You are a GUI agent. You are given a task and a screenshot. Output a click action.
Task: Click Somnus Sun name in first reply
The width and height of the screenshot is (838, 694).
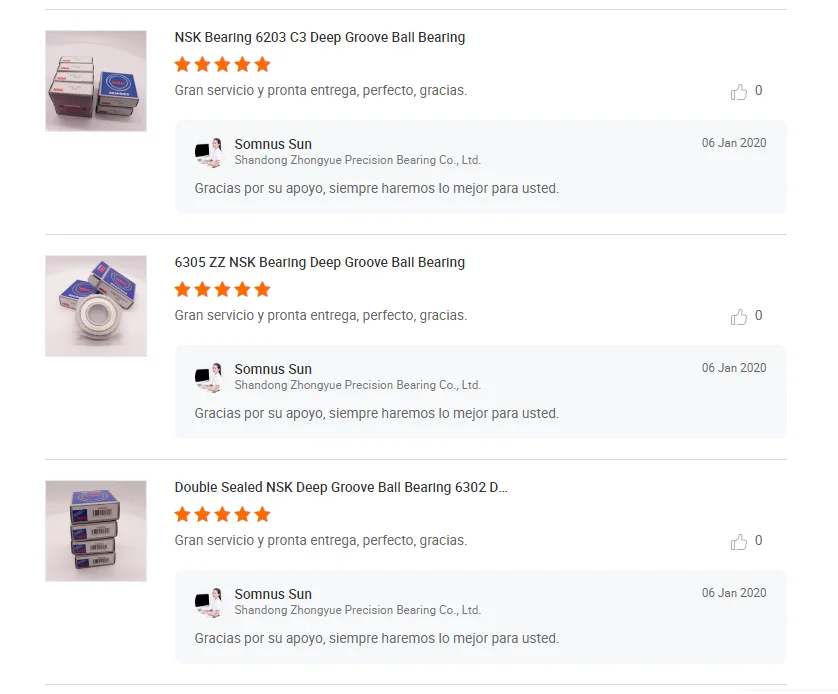[x=273, y=145]
